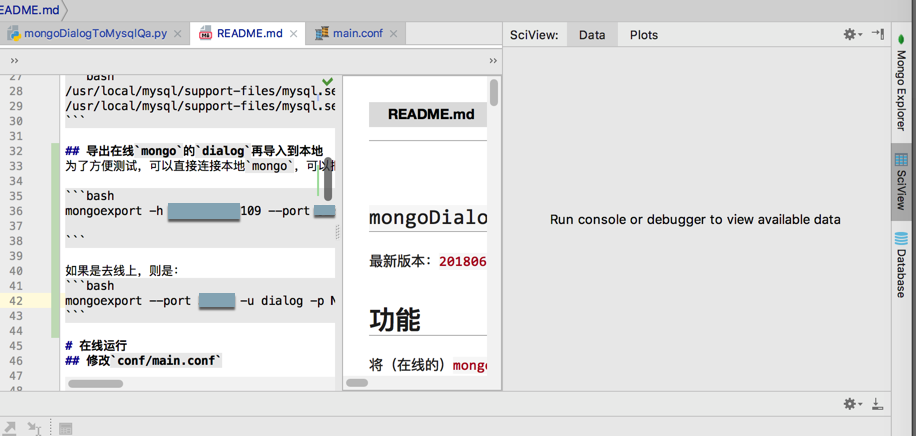Screen dimensions: 916x436
Task: Click the '功能' heading in preview
Action: click(x=395, y=320)
